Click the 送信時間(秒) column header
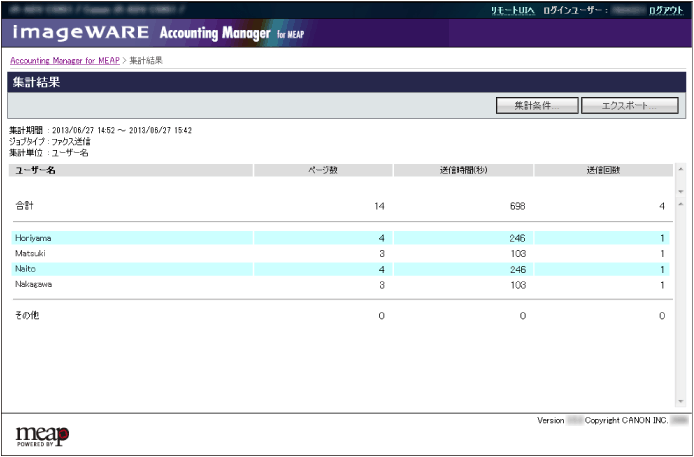The image size is (694, 457). (462, 170)
